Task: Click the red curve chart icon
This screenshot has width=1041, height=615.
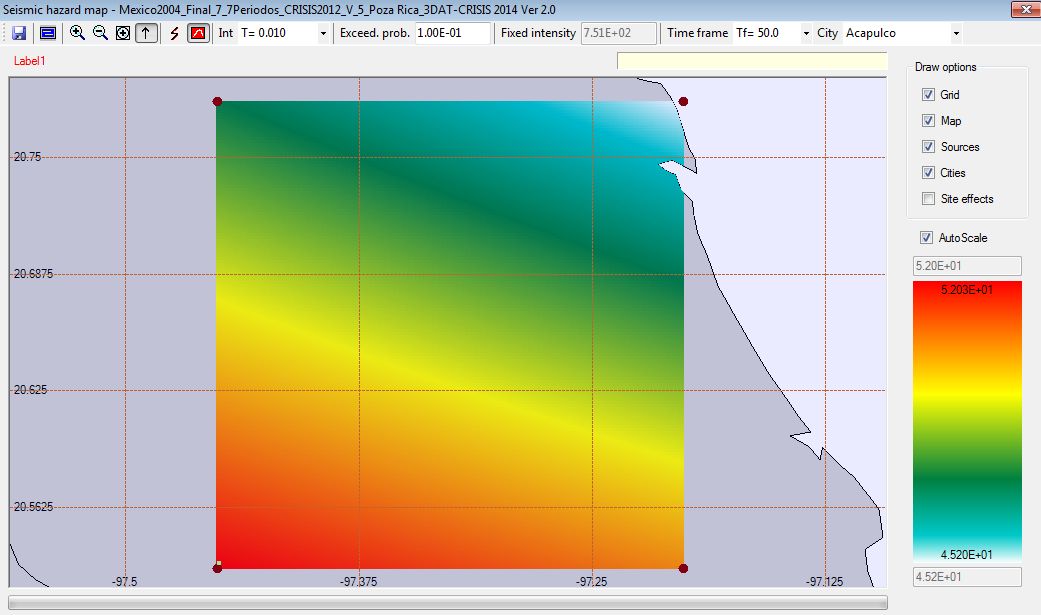Action: 198,33
